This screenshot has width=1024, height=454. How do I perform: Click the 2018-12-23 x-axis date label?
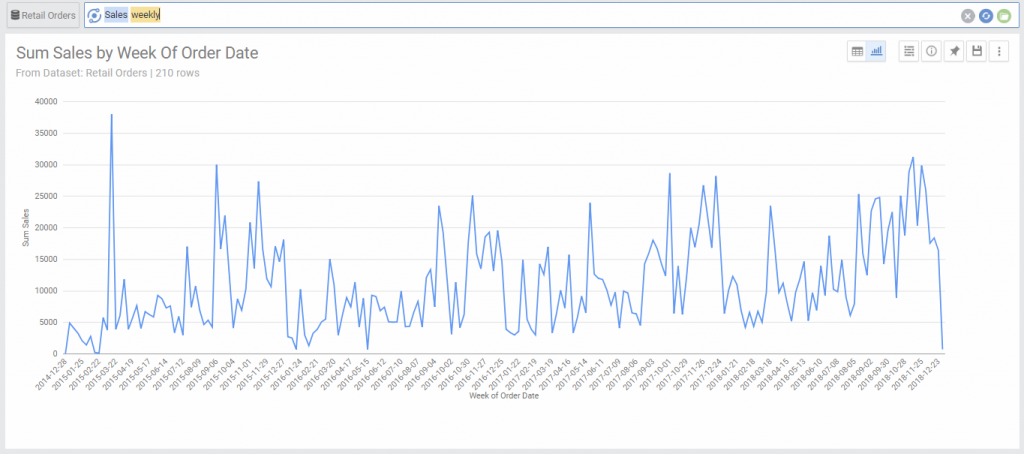pos(926,374)
